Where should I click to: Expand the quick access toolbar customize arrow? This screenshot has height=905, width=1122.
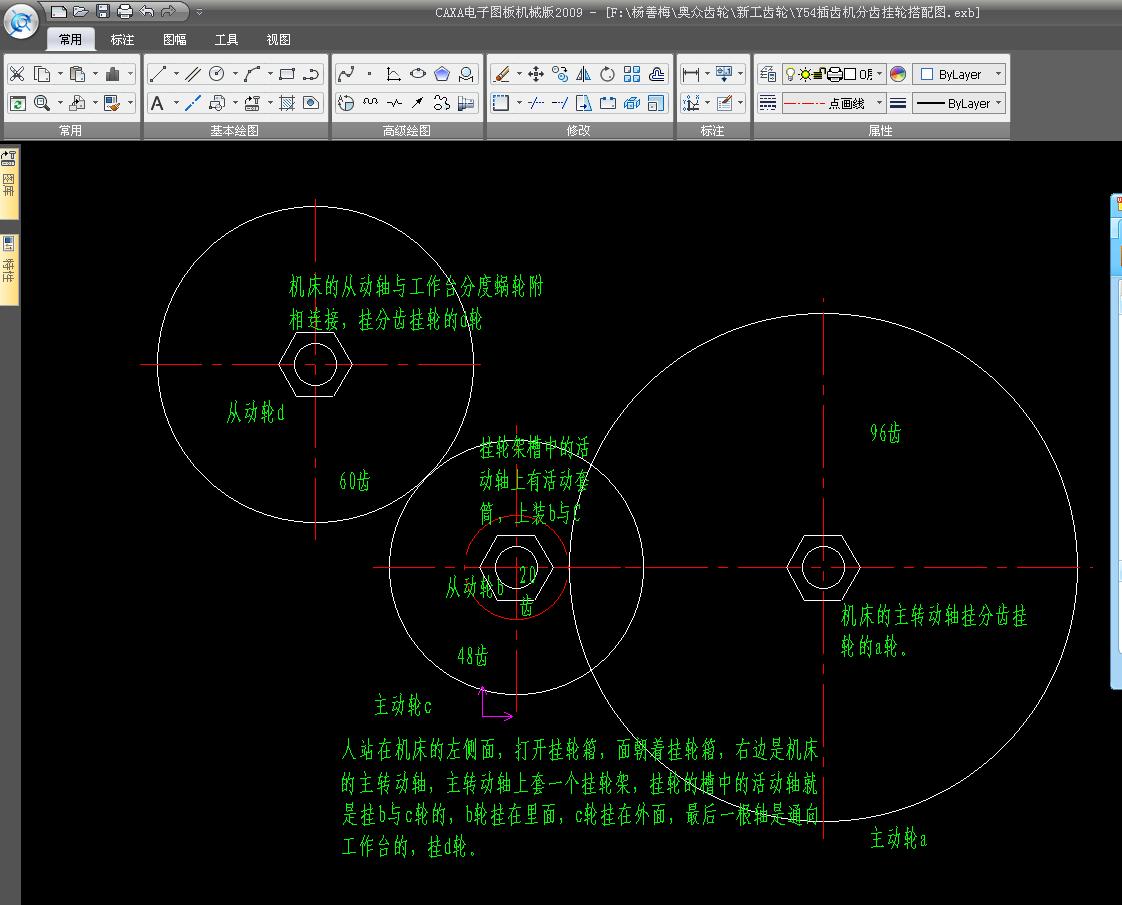200,12
